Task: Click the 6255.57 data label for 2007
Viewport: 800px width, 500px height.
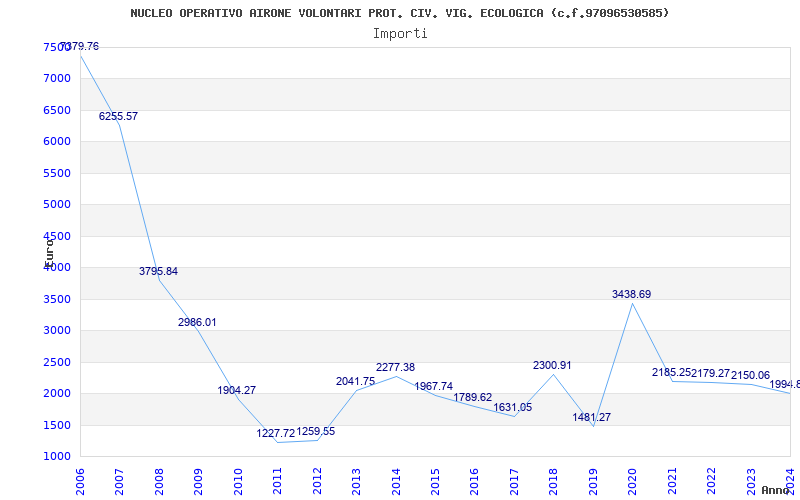Action: pos(118,117)
